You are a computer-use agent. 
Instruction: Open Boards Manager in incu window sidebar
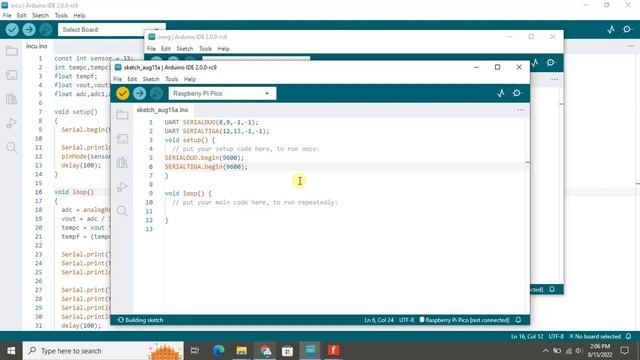[11, 75]
